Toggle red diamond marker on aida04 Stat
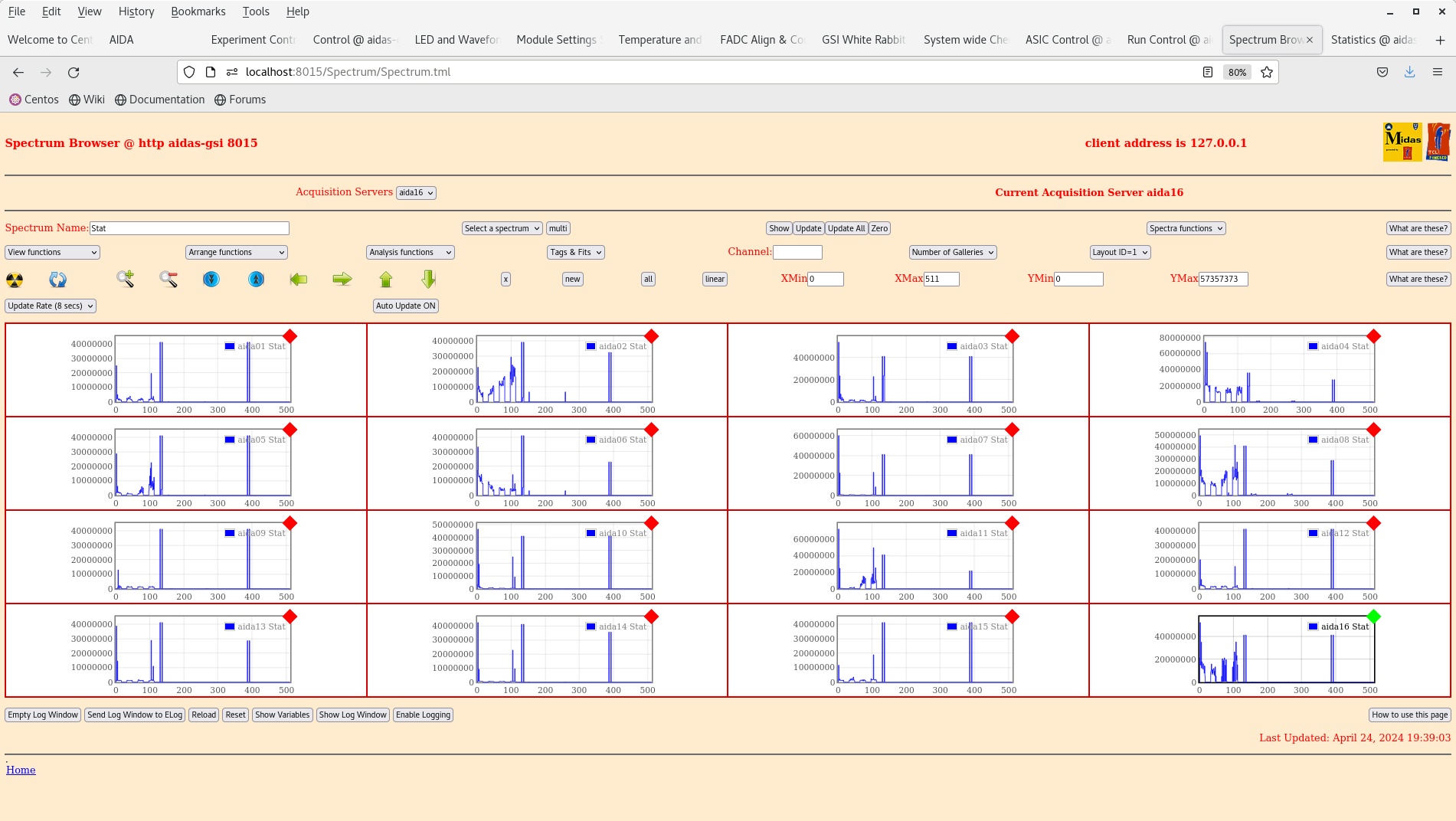Image resolution: width=1456 pixels, height=821 pixels. [1374, 336]
